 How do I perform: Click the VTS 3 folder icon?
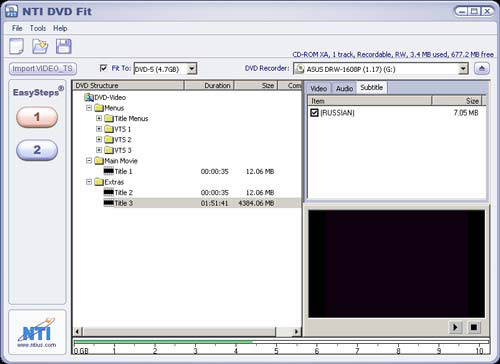109,150
